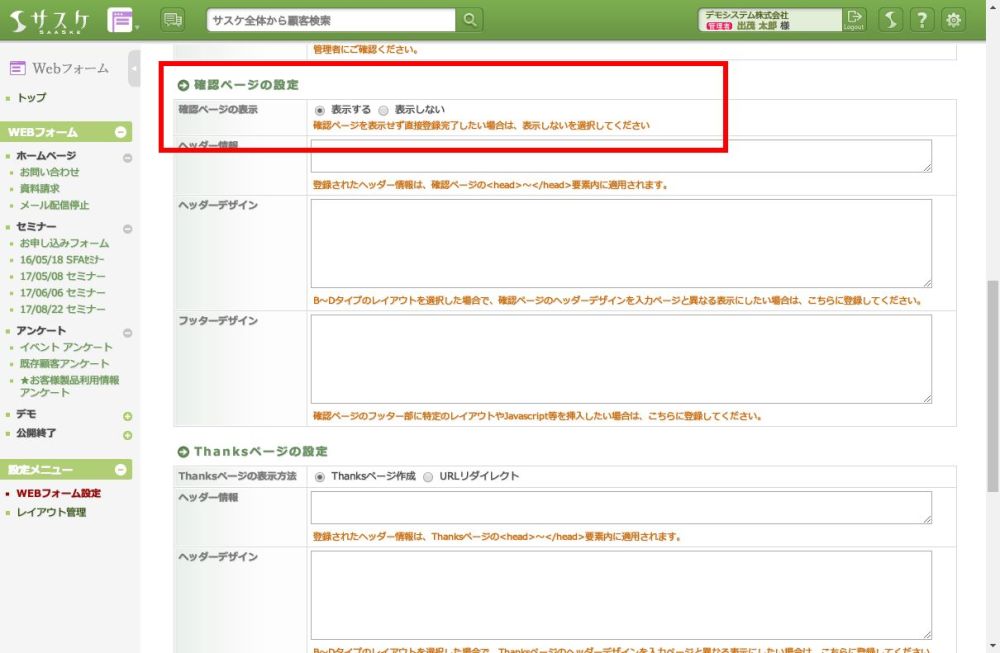Open the gear settings icon
The height and width of the screenshot is (653, 1000).
(x=955, y=20)
